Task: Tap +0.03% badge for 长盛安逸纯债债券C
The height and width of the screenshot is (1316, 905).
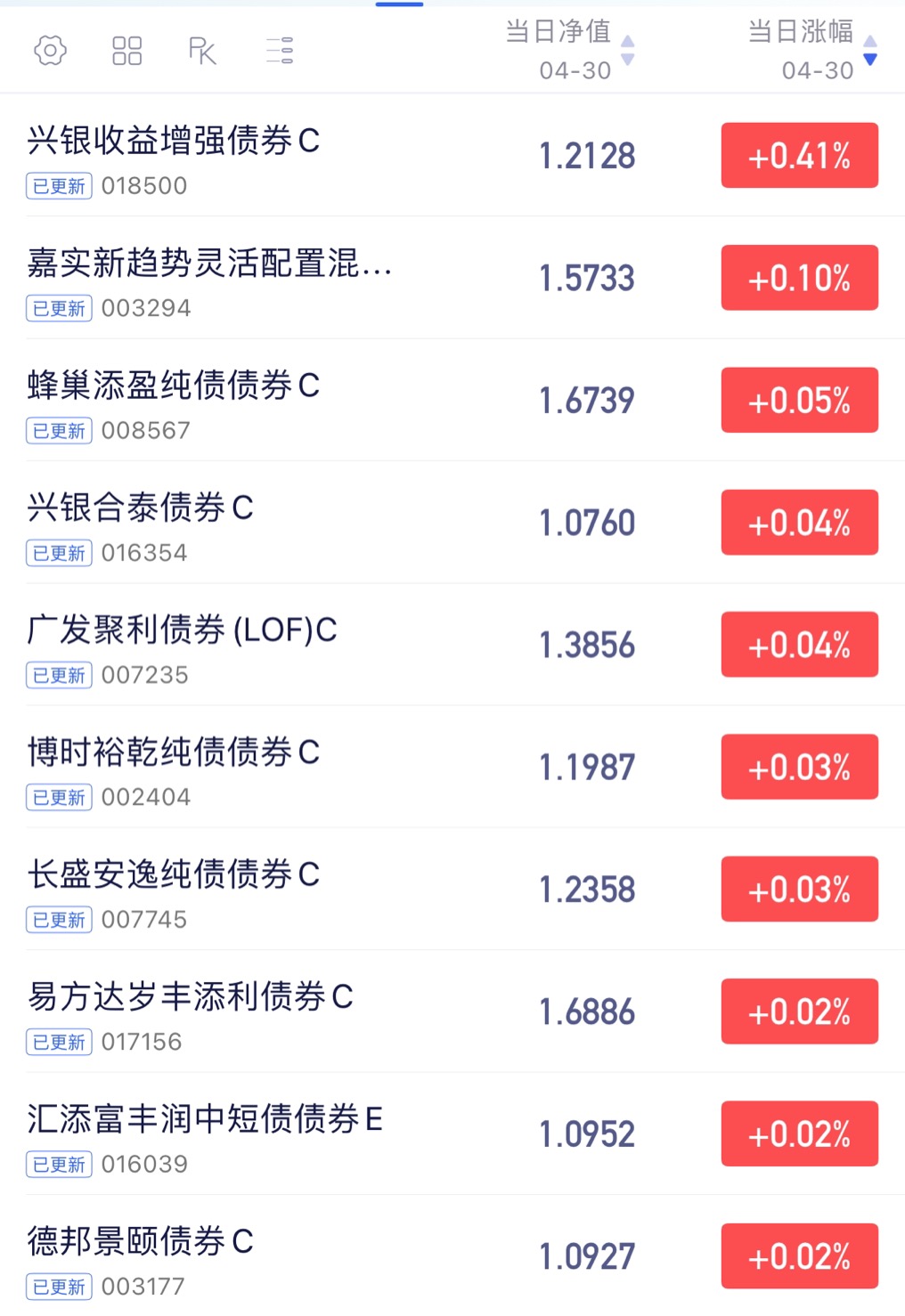Action: pyautogui.click(x=800, y=889)
